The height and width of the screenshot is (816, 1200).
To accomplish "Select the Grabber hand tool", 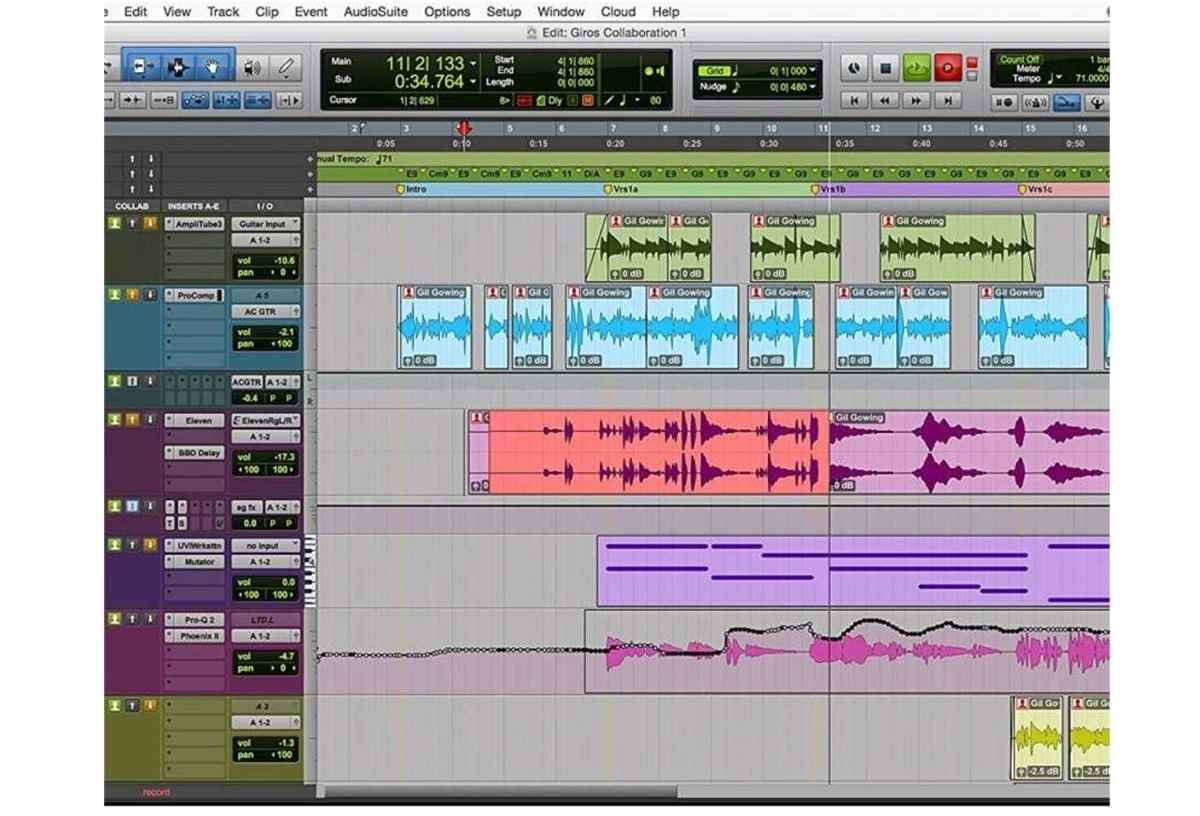I will tap(213, 66).
